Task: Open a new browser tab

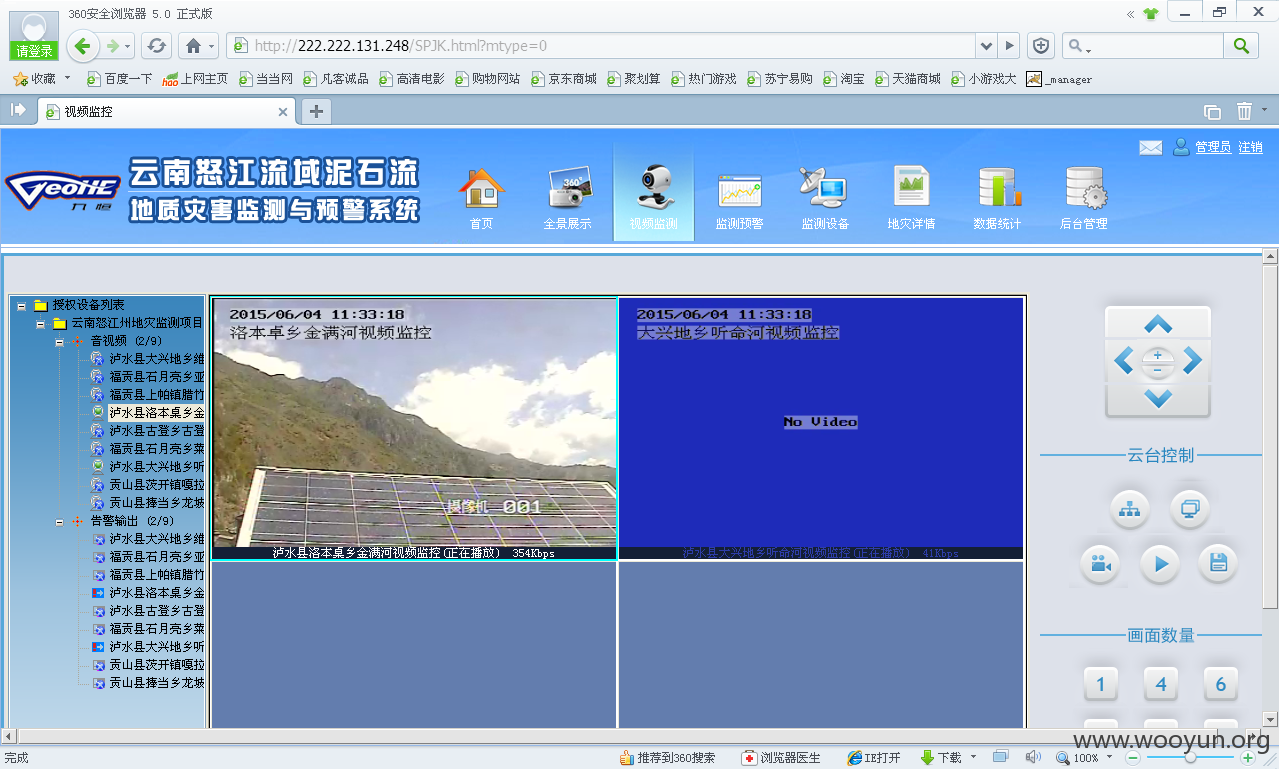Action: 316,111
